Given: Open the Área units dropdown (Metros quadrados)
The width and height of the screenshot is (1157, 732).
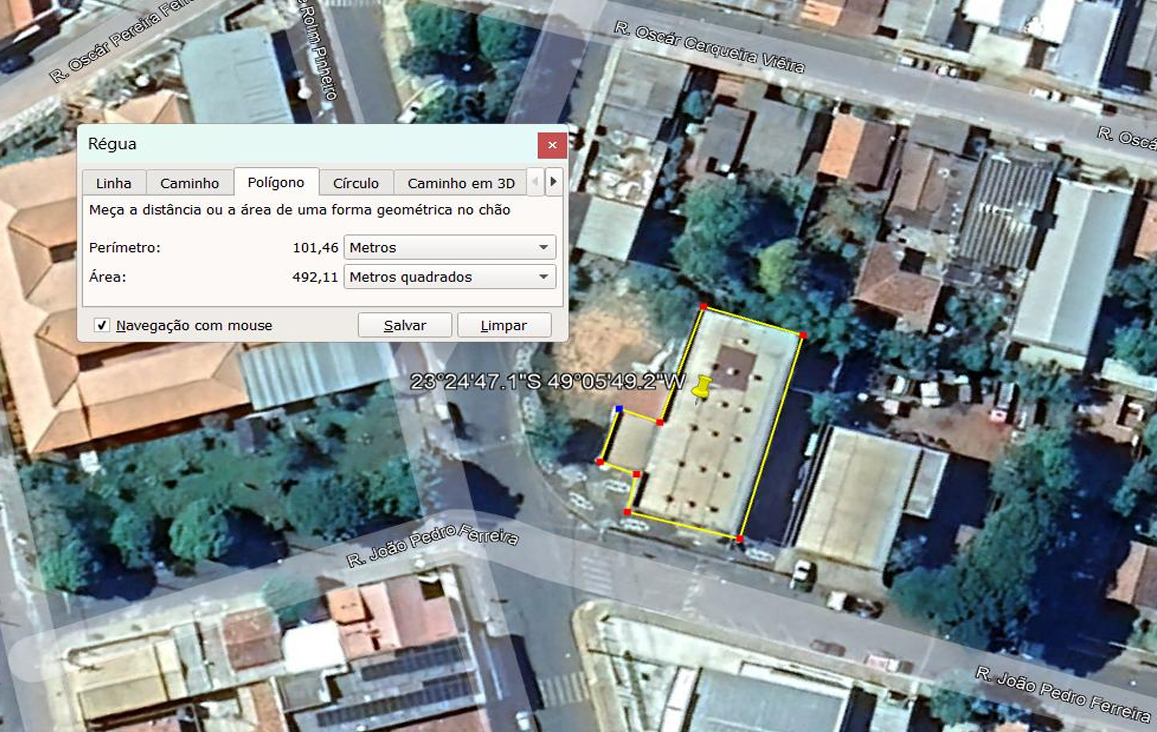Looking at the screenshot, I should [x=449, y=277].
